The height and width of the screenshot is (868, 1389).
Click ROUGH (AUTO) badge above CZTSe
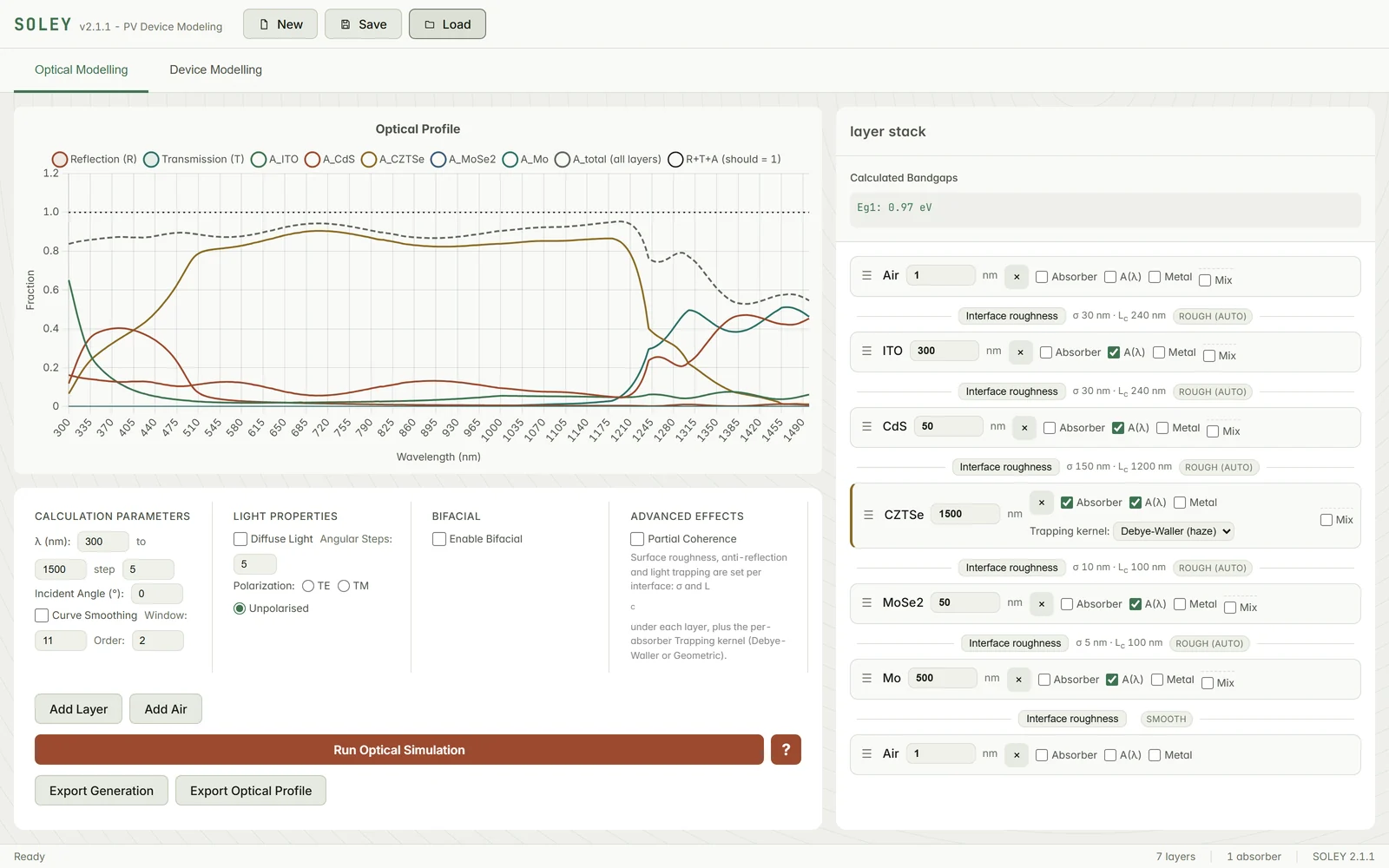coord(1218,467)
